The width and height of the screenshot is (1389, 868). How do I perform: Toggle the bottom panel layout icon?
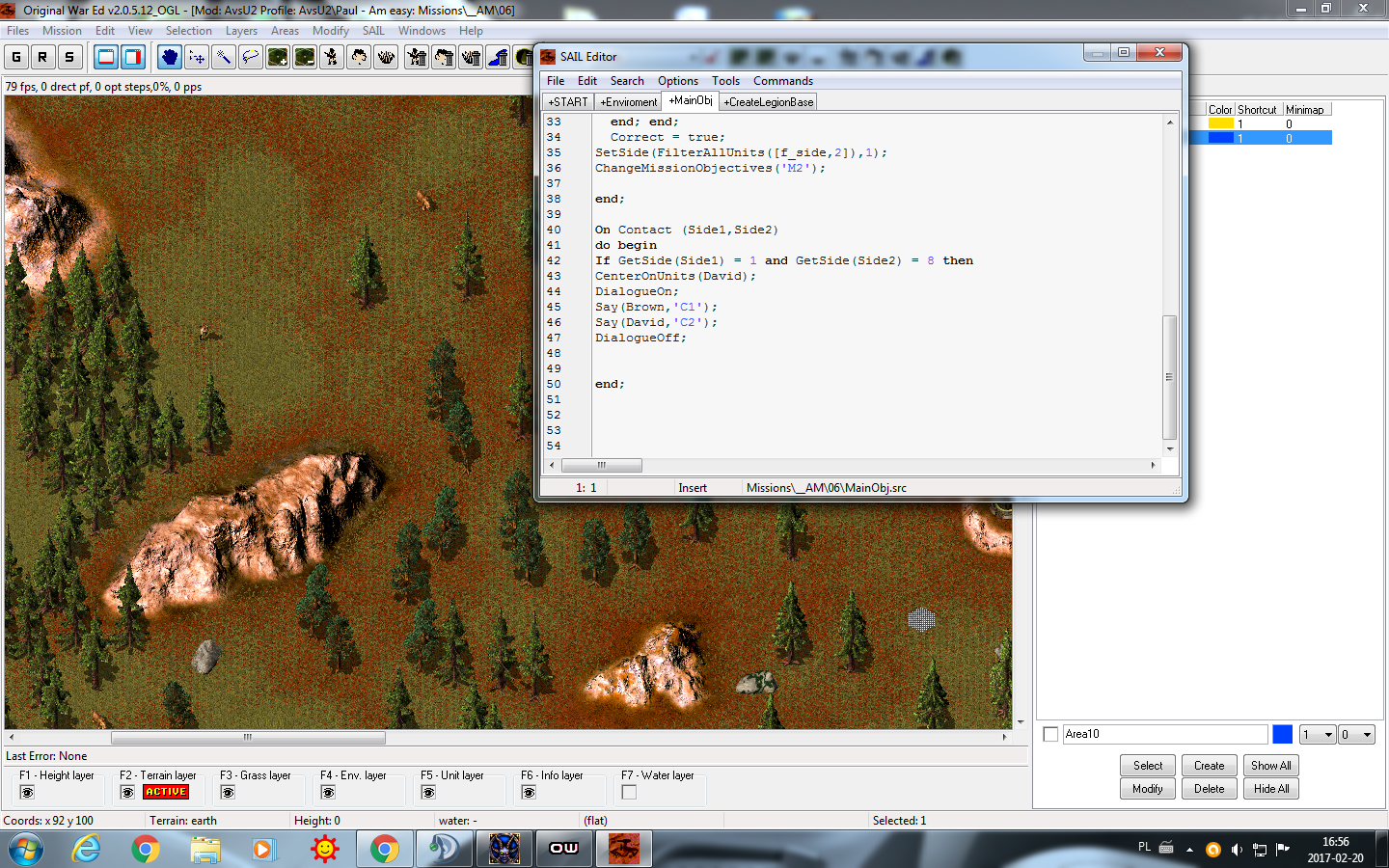106,57
